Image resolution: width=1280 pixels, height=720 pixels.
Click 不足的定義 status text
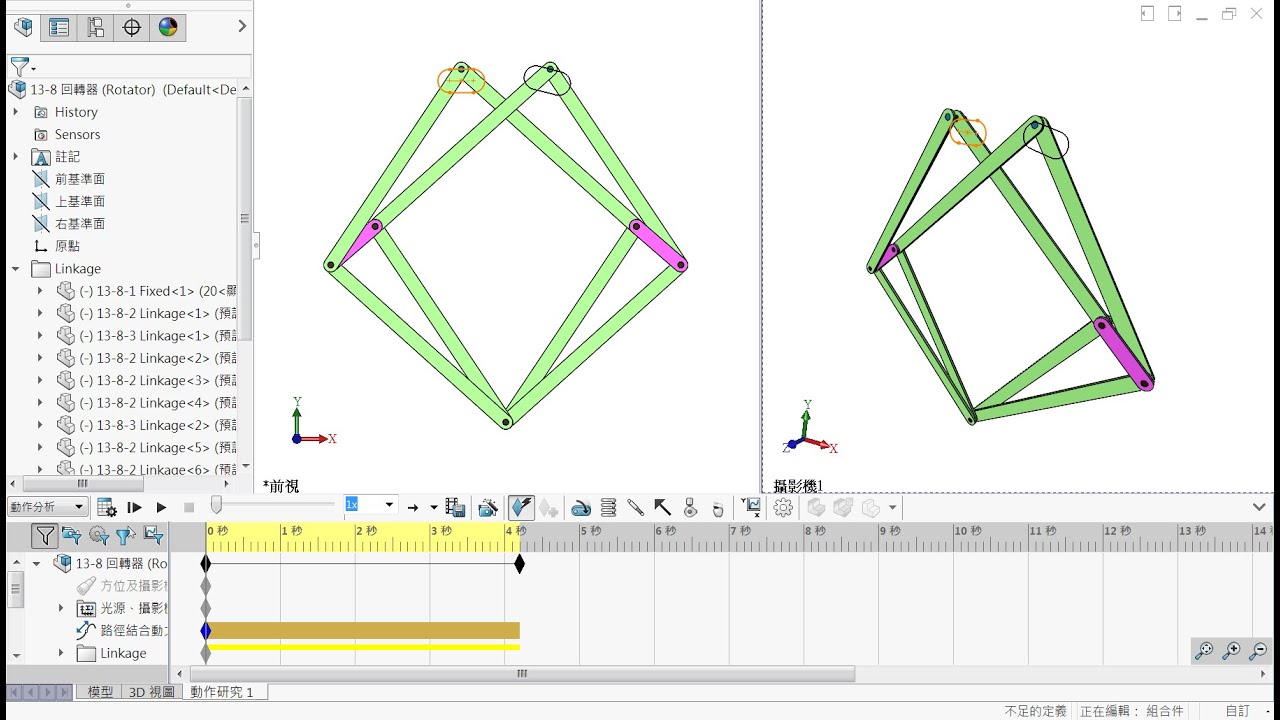(1035, 711)
